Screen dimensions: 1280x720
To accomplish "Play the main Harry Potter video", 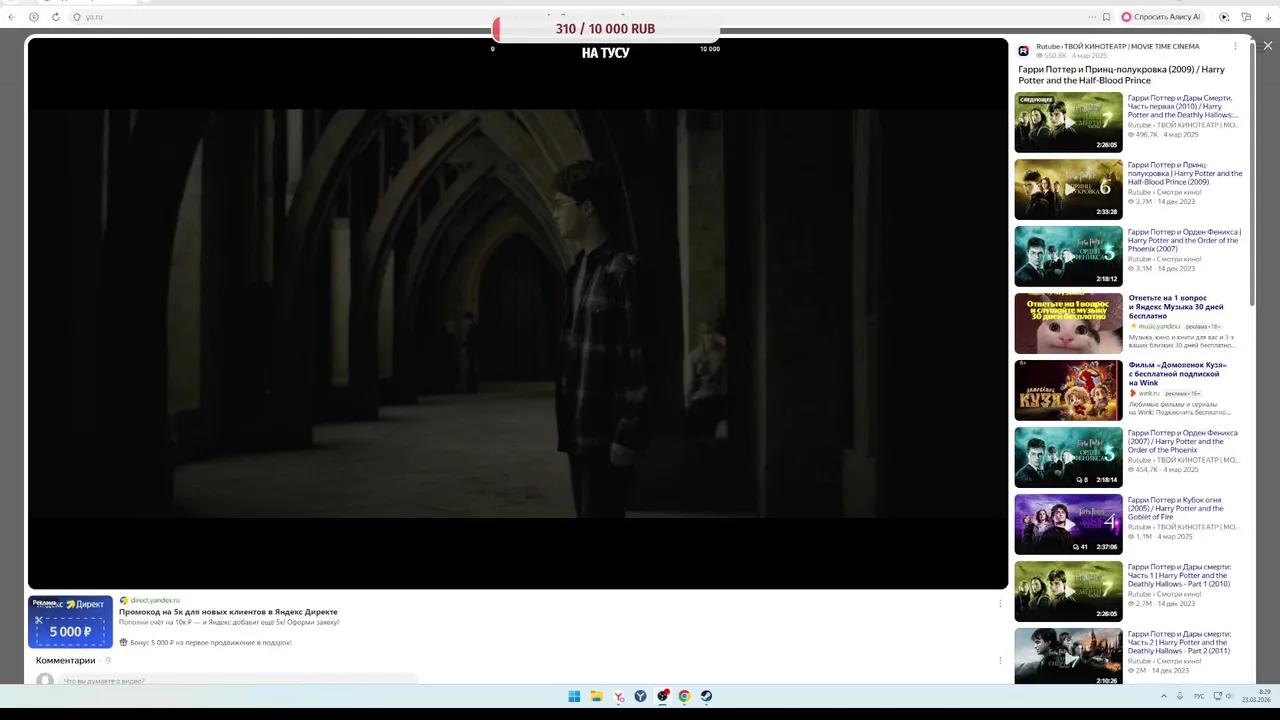I will pyautogui.click(x=517, y=313).
